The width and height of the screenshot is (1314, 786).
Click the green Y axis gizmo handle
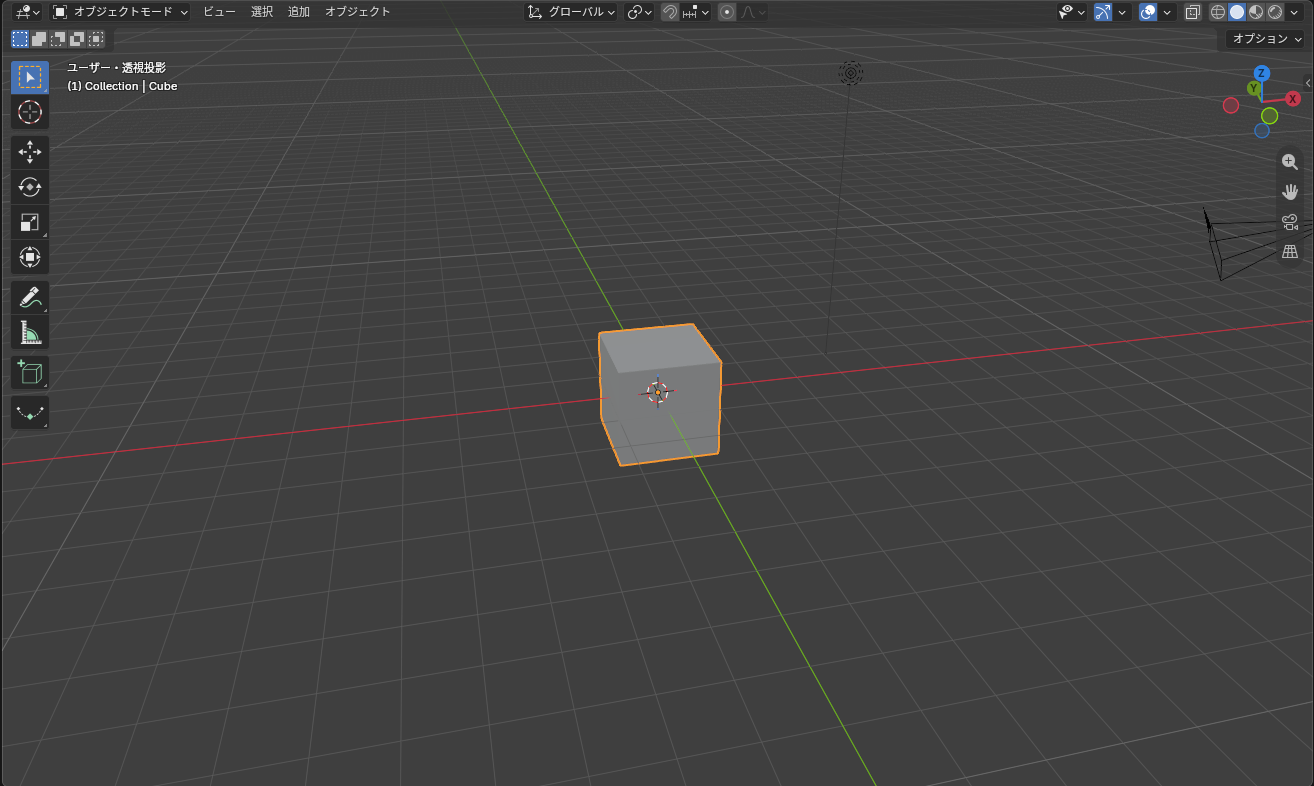click(1253, 89)
